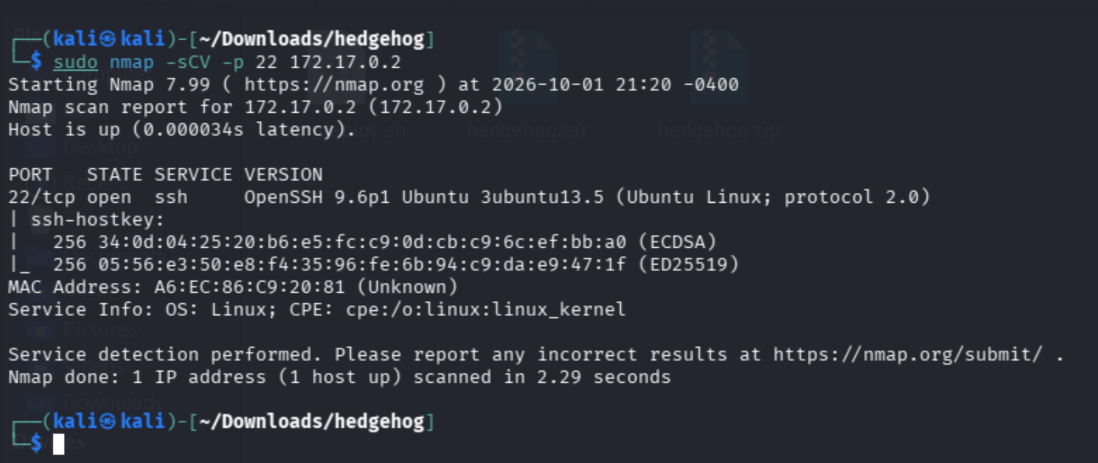
Task: Select the faint Pictures folder in sidebar
Action: (x=100, y=329)
